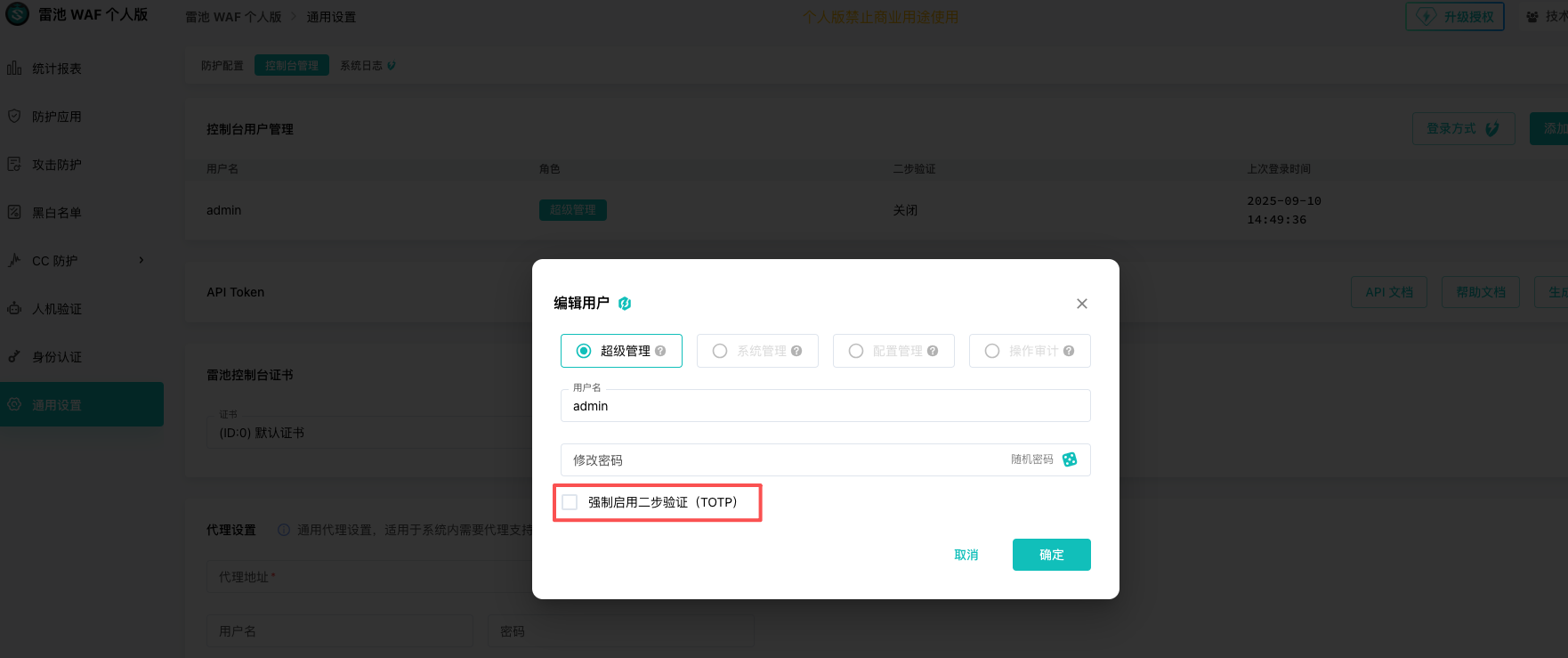This screenshot has height=658, width=1568.
Task: Click the 修改密码 password input field
Action: (x=783, y=460)
